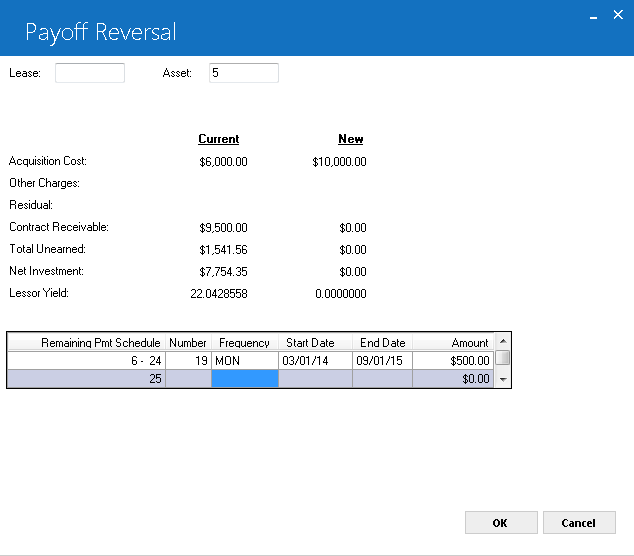
Task: Click the Other Charges label
Action: tap(44, 183)
